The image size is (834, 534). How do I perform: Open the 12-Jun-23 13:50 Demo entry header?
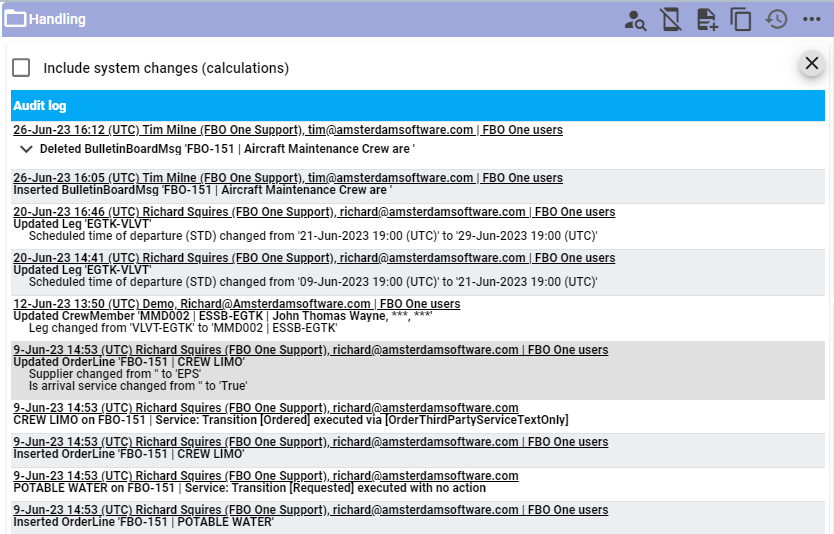click(237, 304)
